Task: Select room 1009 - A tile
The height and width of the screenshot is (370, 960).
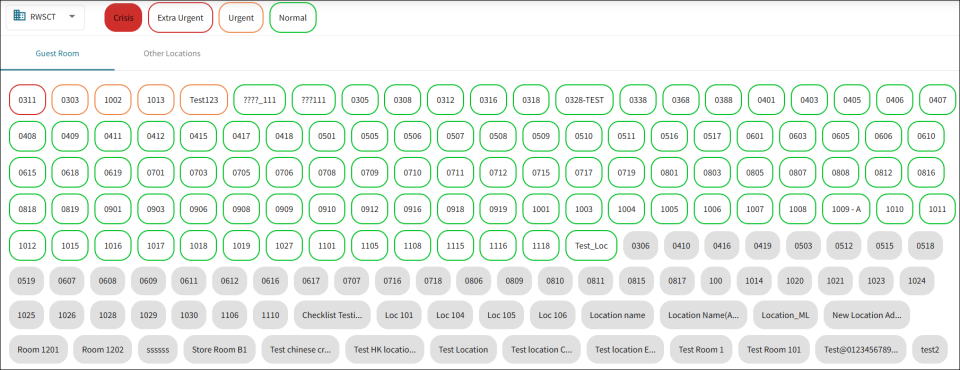Action: (x=846, y=209)
